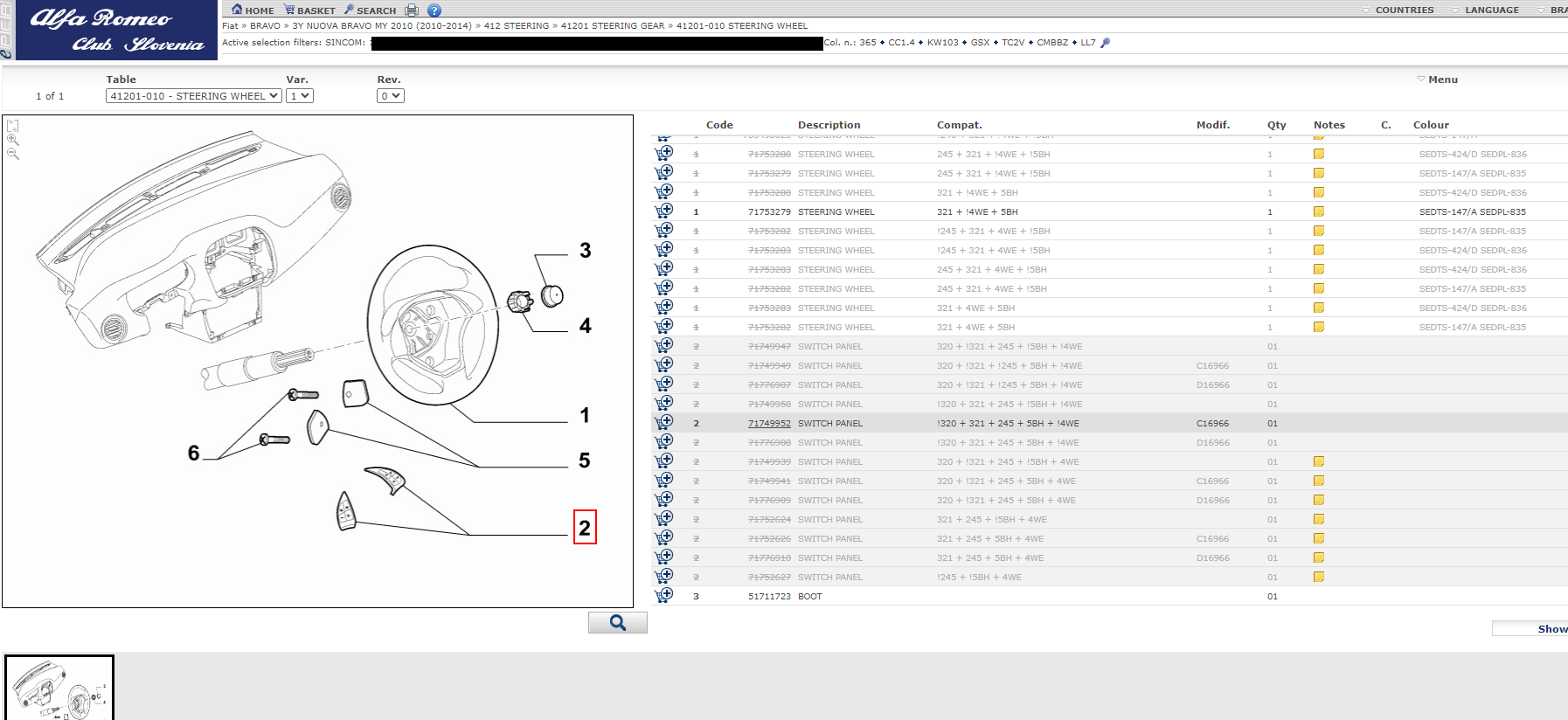Expand the Language menu
This screenshot has width=1568, height=720.
click(1485, 10)
